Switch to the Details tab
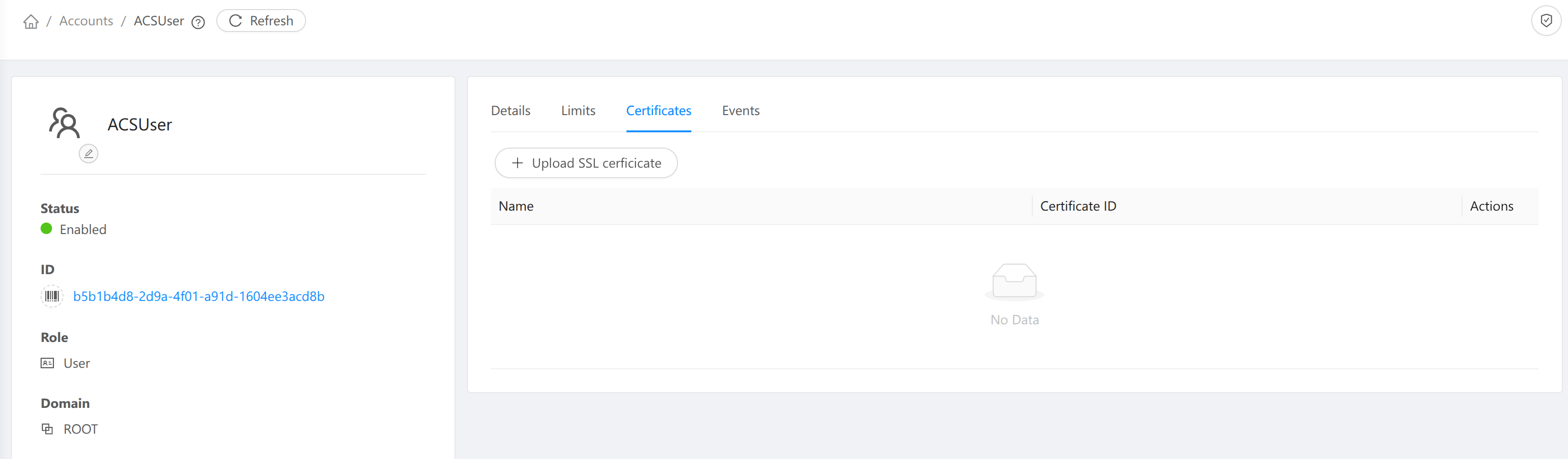Image resolution: width=1568 pixels, height=459 pixels. pos(510,110)
